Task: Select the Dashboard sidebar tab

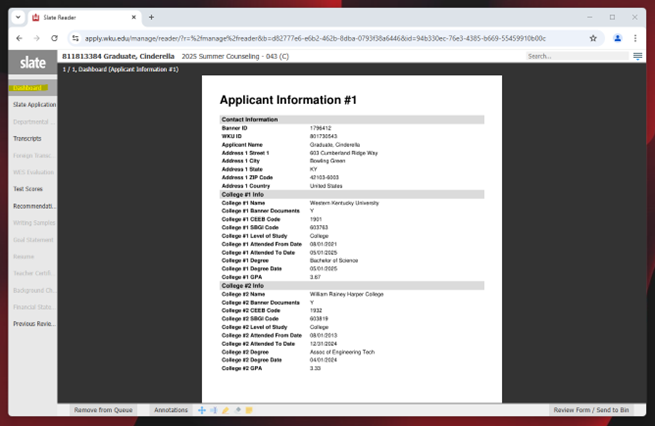Action: pyautogui.click(x=28, y=88)
